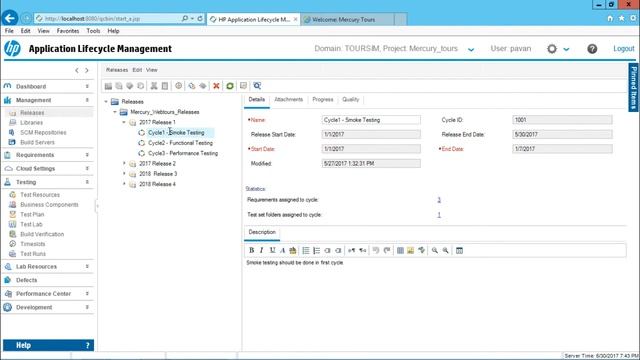Viewport: 640px width, 360px height.
Task: Click the insert table icon
Action: coord(400,250)
